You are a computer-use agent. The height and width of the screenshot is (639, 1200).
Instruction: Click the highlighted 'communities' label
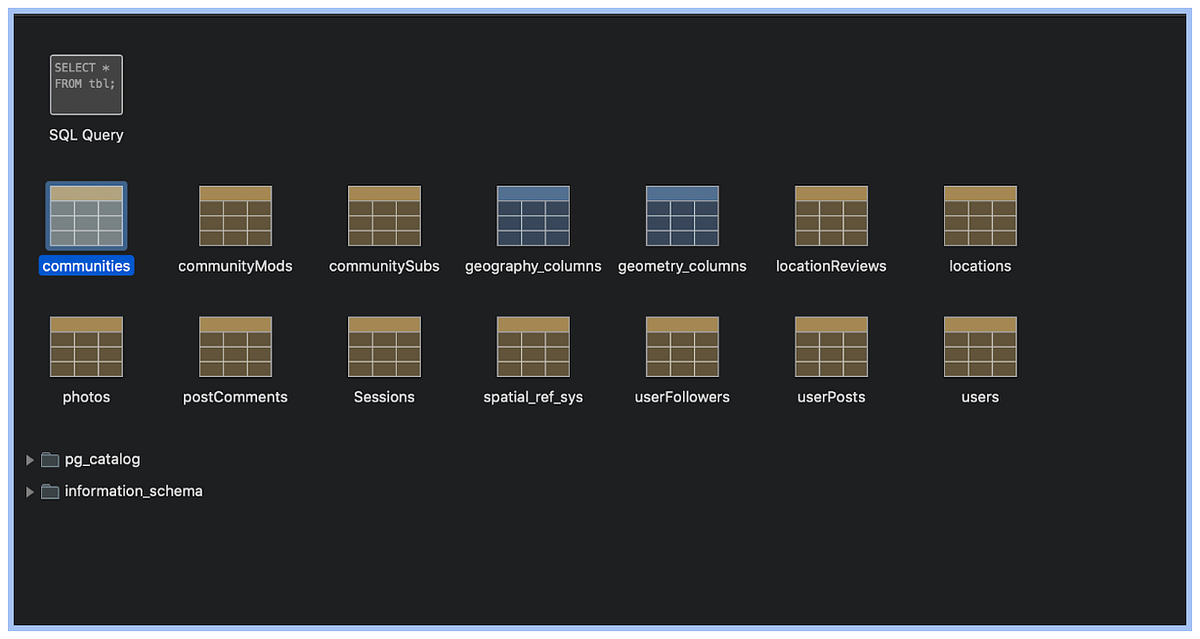point(86,266)
